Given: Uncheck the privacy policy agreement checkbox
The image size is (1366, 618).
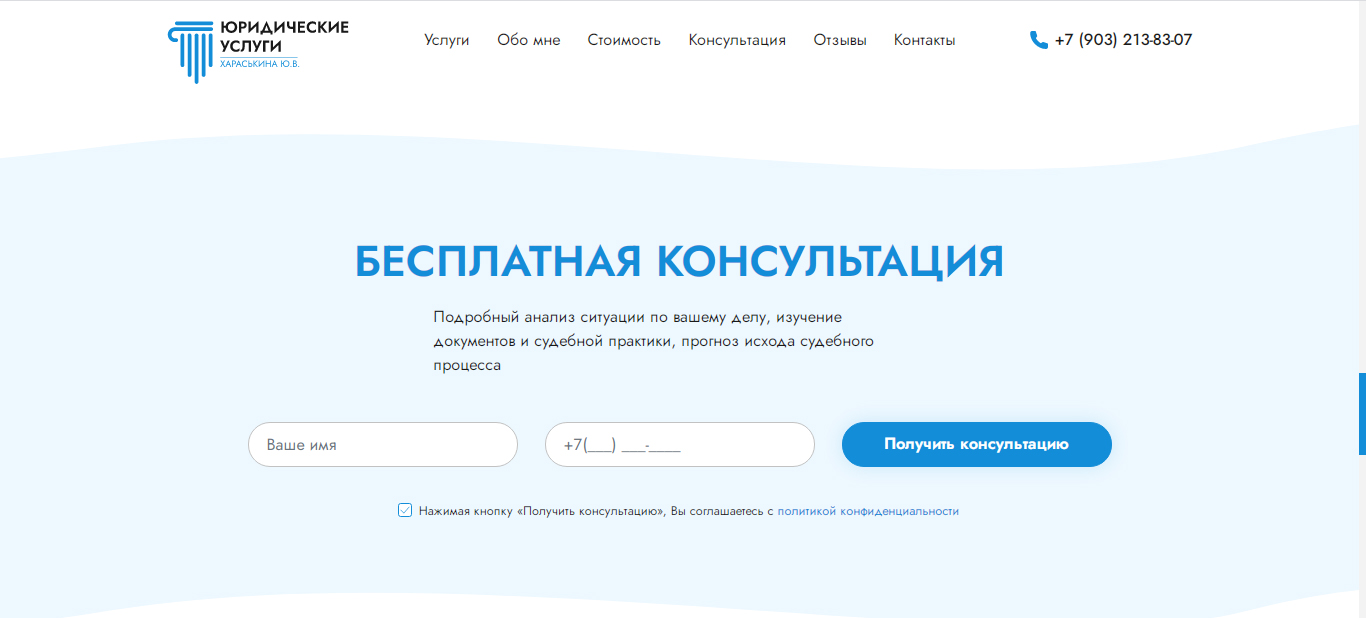Looking at the screenshot, I should pyautogui.click(x=403, y=510).
